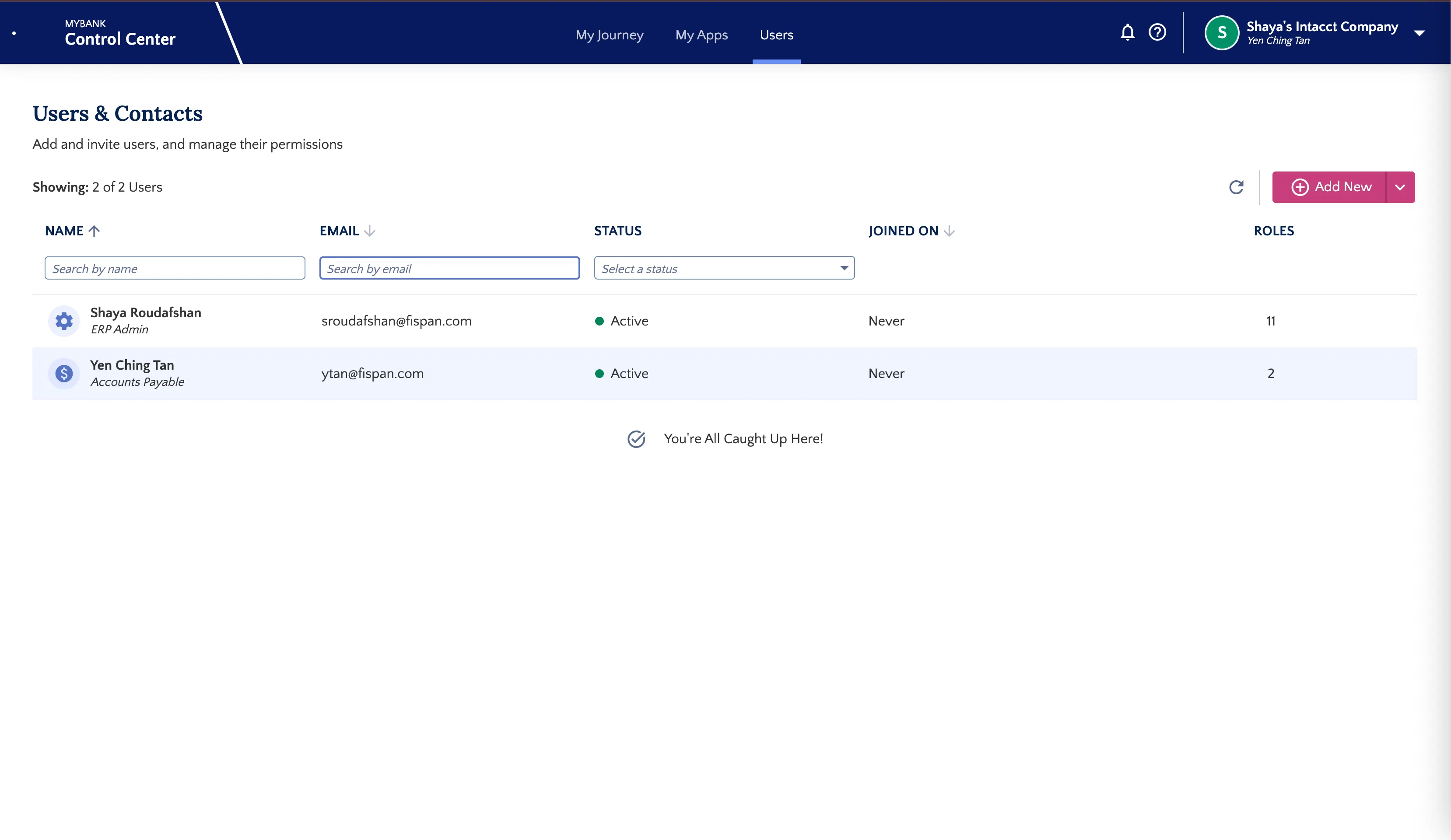Click Active status for Yen Ching Tan

tap(622, 374)
